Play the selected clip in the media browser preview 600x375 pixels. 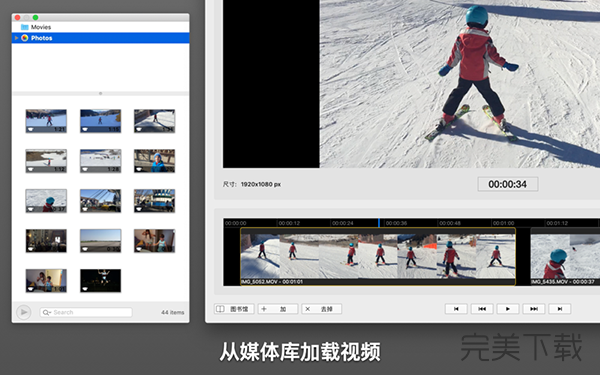(x=24, y=312)
